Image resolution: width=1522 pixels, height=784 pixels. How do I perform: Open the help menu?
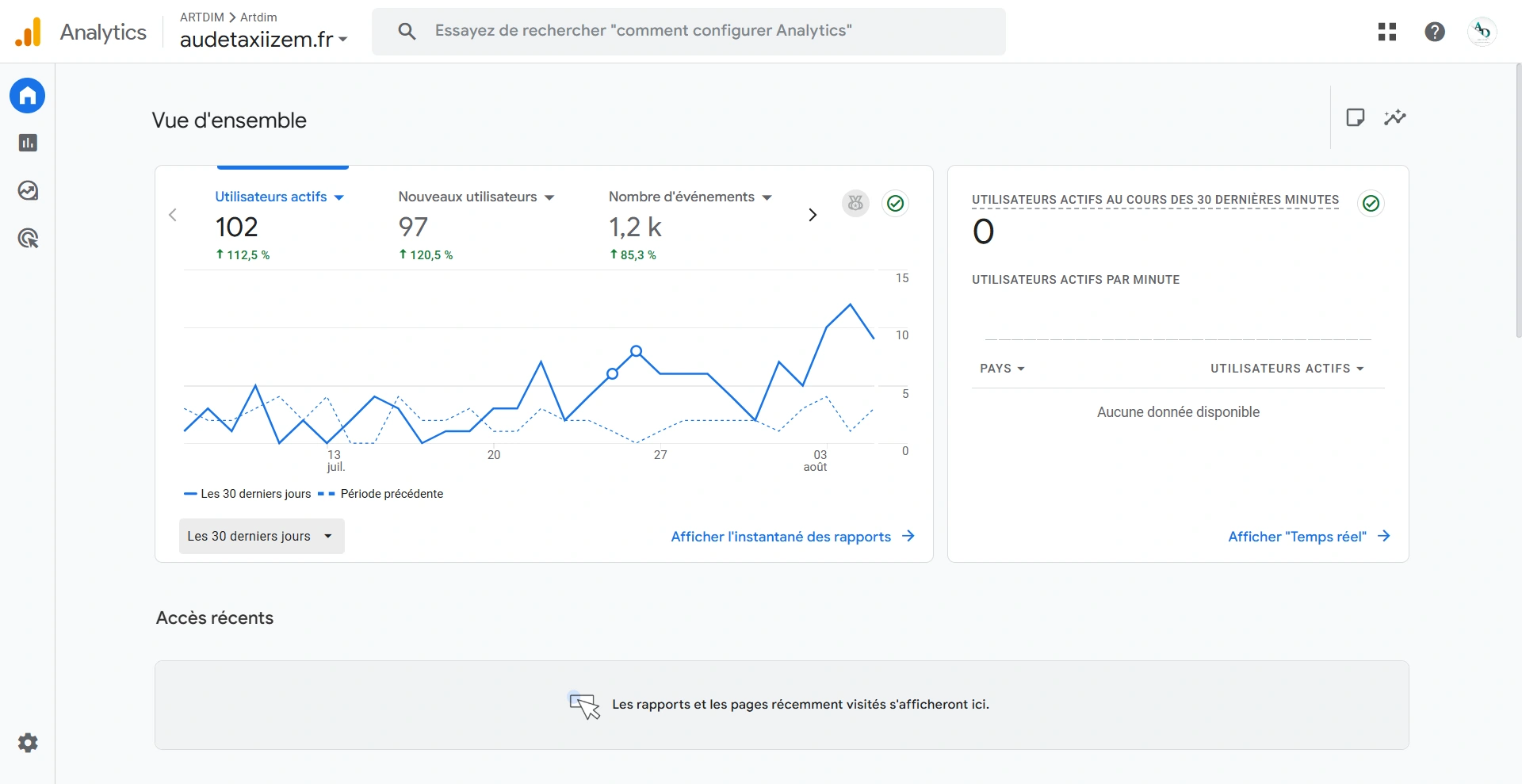pyautogui.click(x=1435, y=32)
